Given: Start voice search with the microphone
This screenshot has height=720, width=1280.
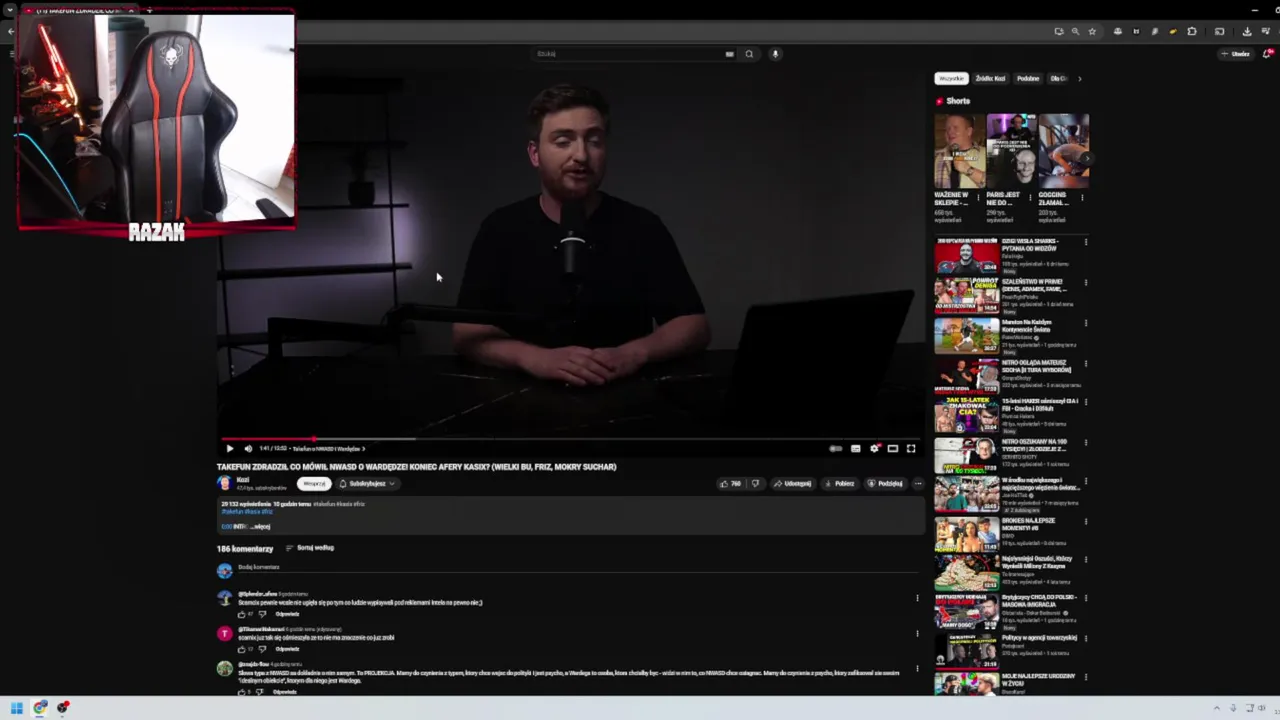Looking at the screenshot, I should [x=775, y=54].
